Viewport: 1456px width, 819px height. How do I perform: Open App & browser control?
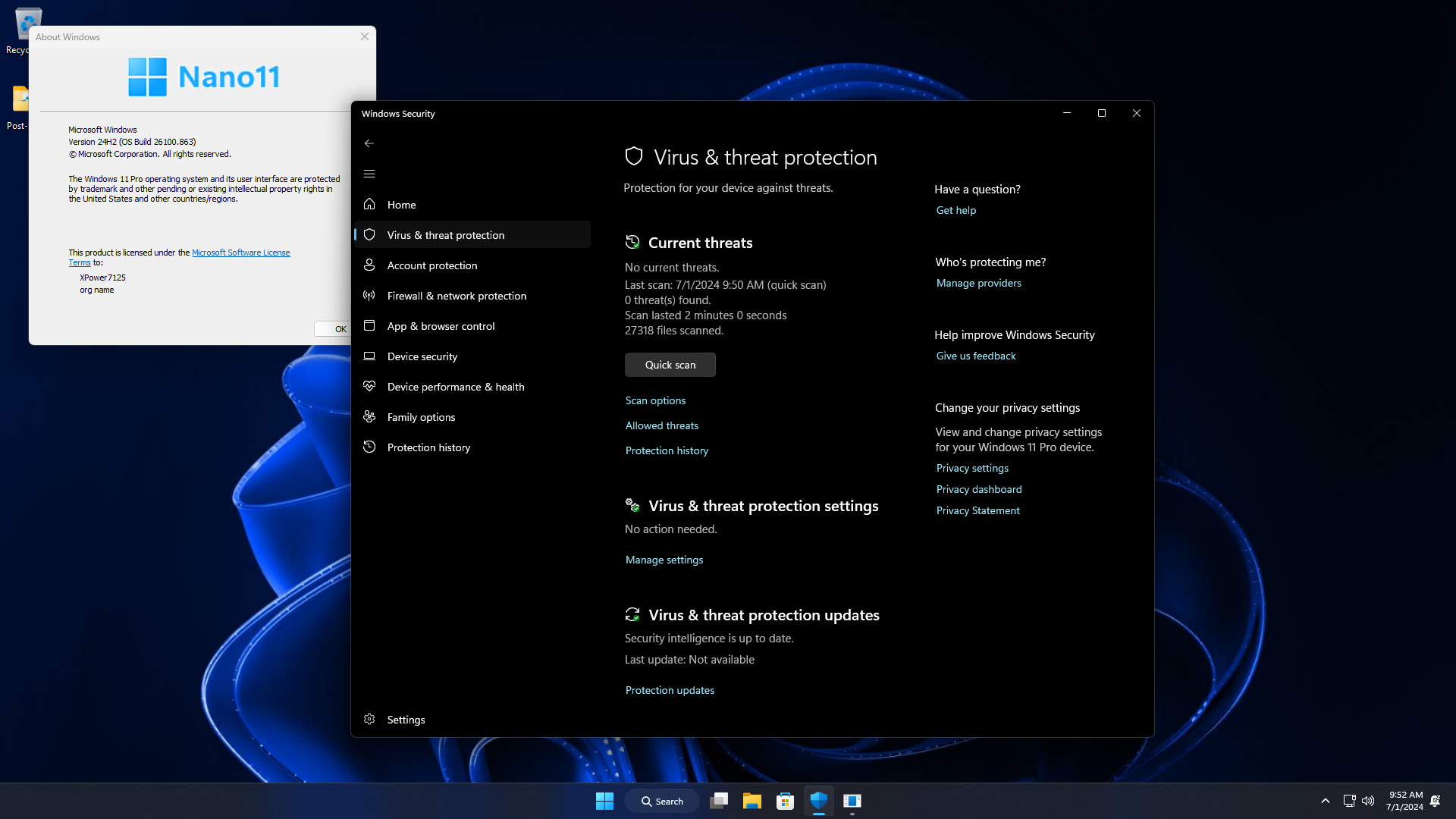[x=440, y=326]
